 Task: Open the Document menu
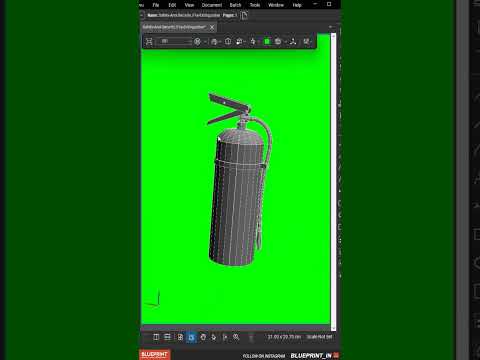(x=212, y=5)
